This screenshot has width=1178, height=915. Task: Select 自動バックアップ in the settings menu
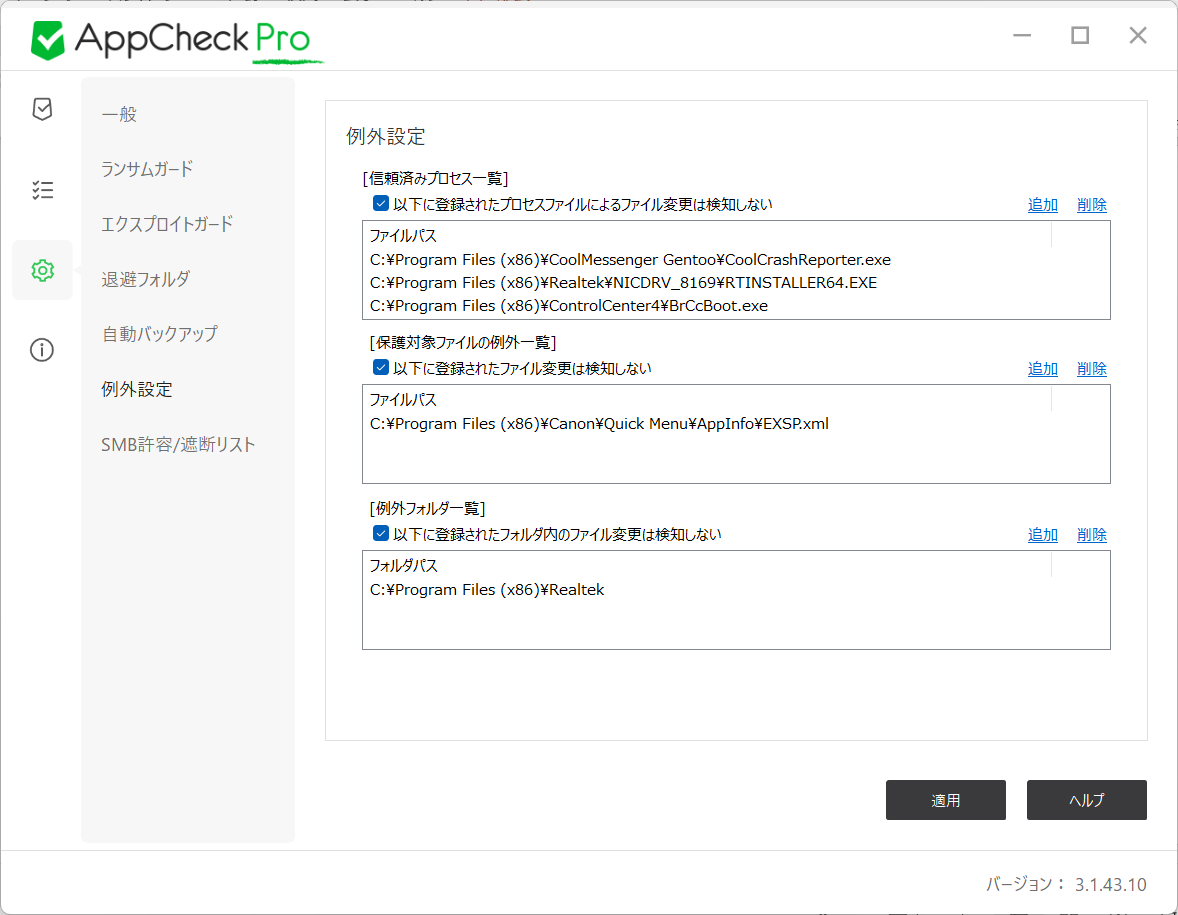pos(159,334)
